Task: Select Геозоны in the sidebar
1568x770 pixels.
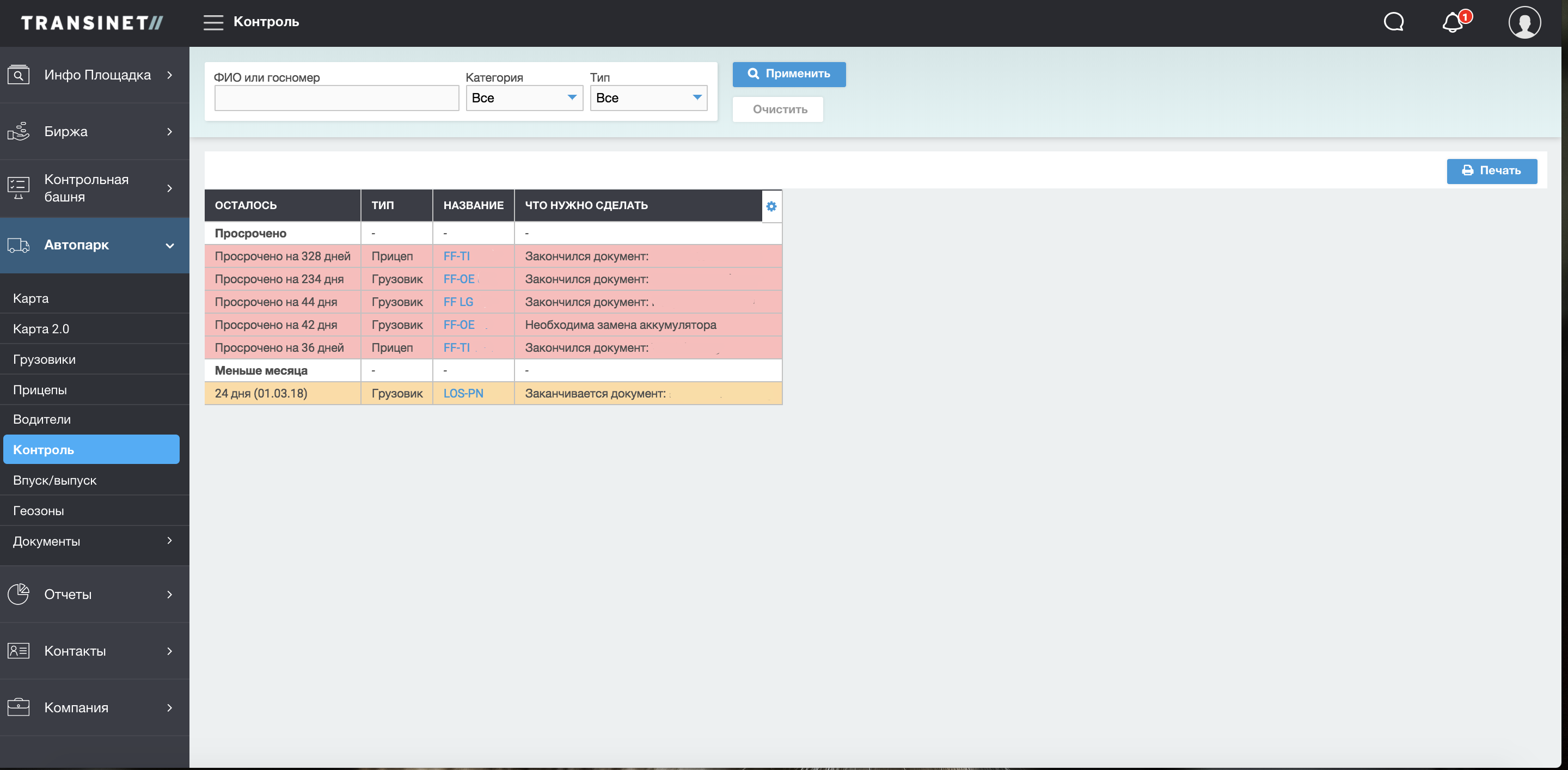Action: 38,511
